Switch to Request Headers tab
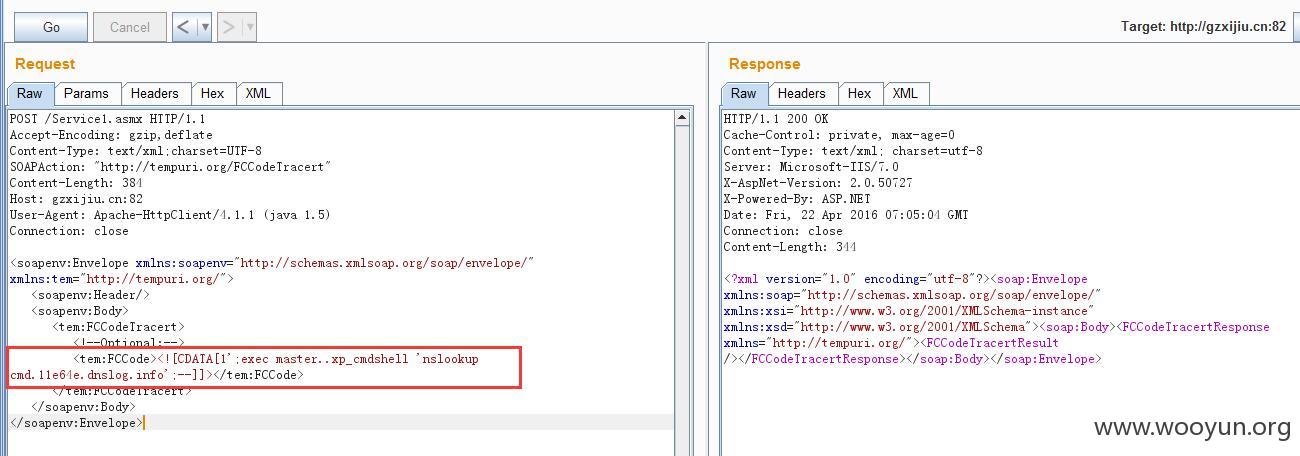The height and width of the screenshot is (456, 1300). click(x=155, y=93)
